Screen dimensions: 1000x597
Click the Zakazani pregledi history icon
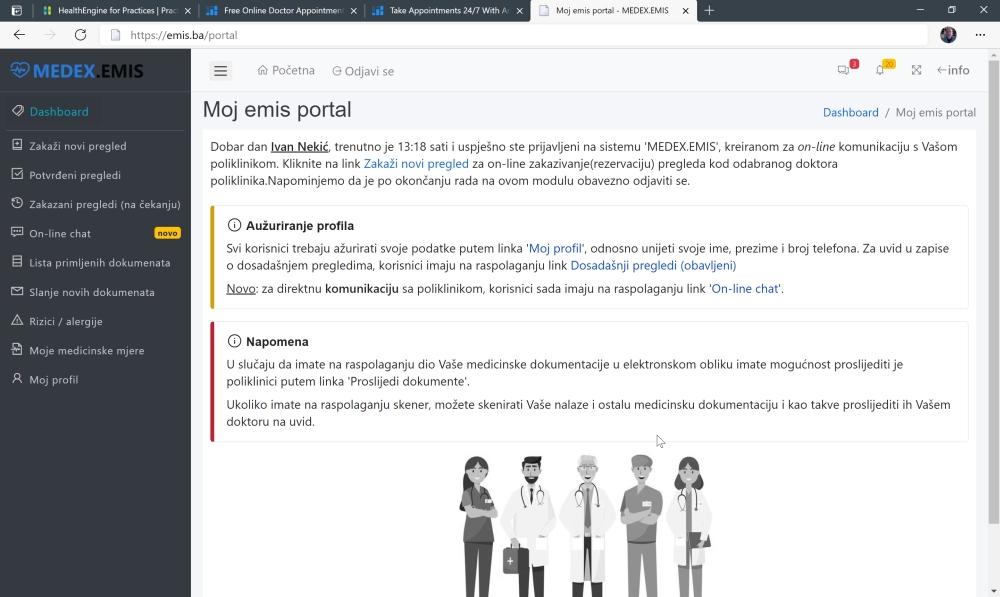tap(17, 203)
